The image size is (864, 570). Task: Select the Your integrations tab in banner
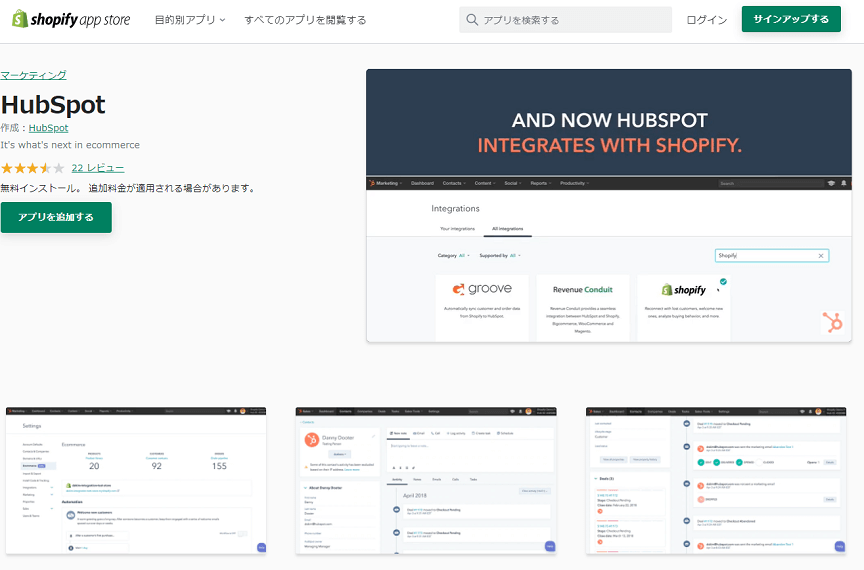[x=457, y=229]
